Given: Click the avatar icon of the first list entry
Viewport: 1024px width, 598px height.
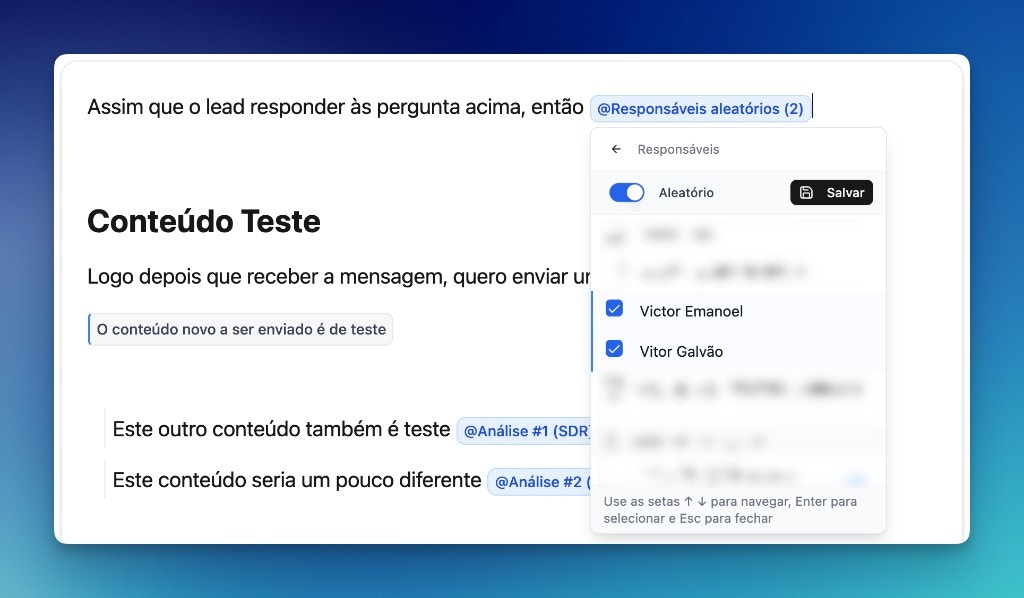Looking at the screenshot, I should coord(614,235).
